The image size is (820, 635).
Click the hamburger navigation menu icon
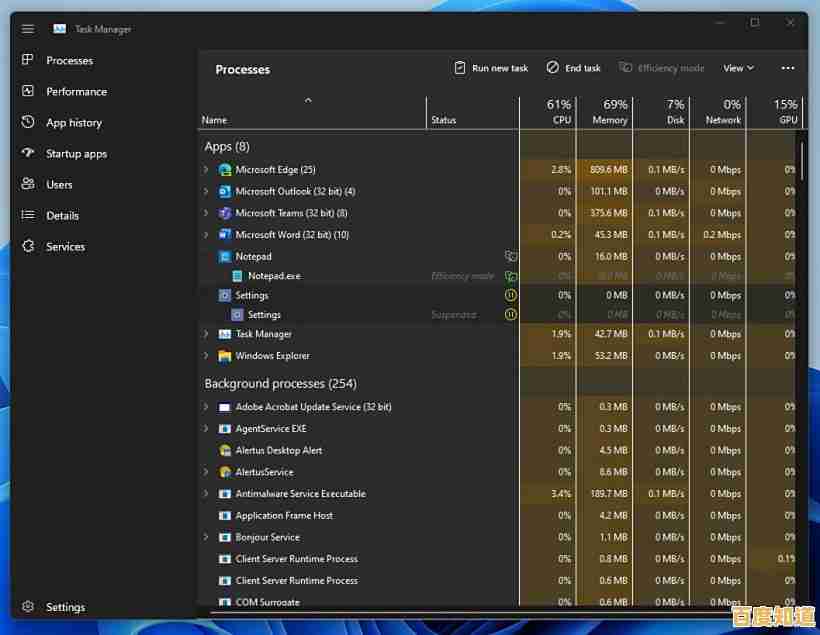(27, 28)
